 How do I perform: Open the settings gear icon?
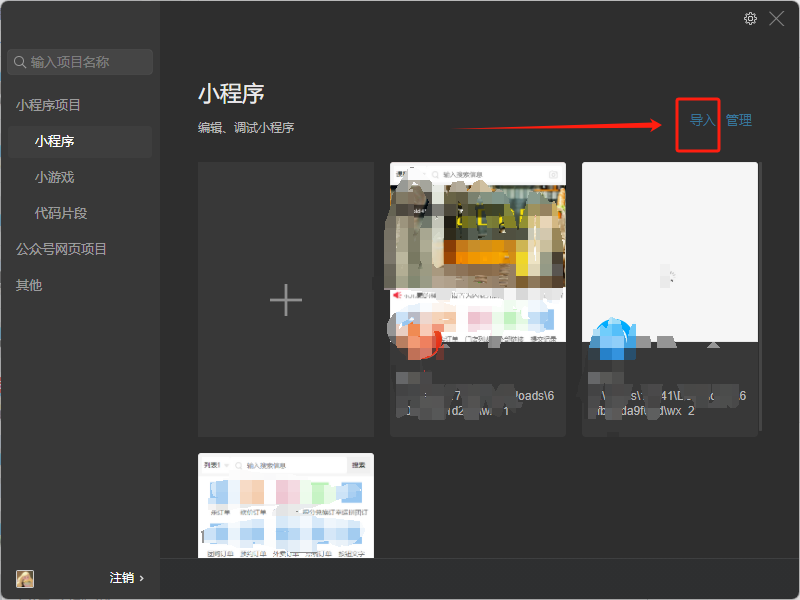[751, 19]
